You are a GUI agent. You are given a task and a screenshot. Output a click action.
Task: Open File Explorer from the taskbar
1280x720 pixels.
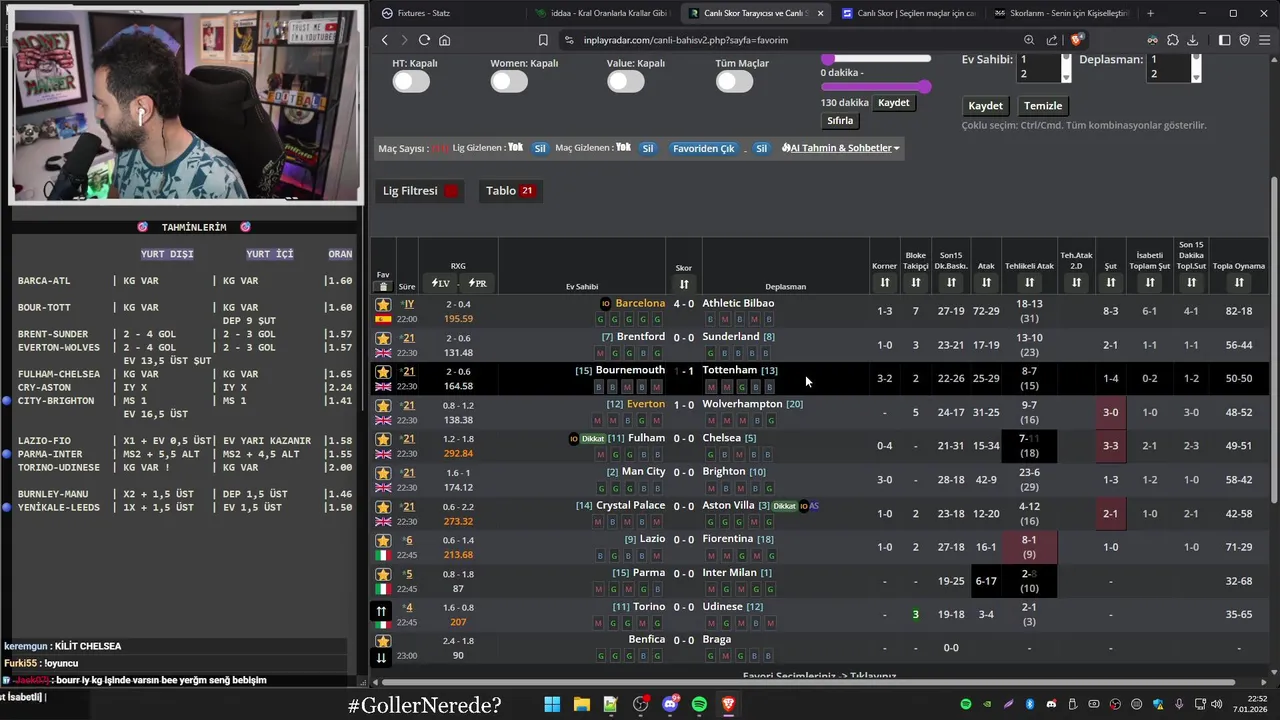581,704
